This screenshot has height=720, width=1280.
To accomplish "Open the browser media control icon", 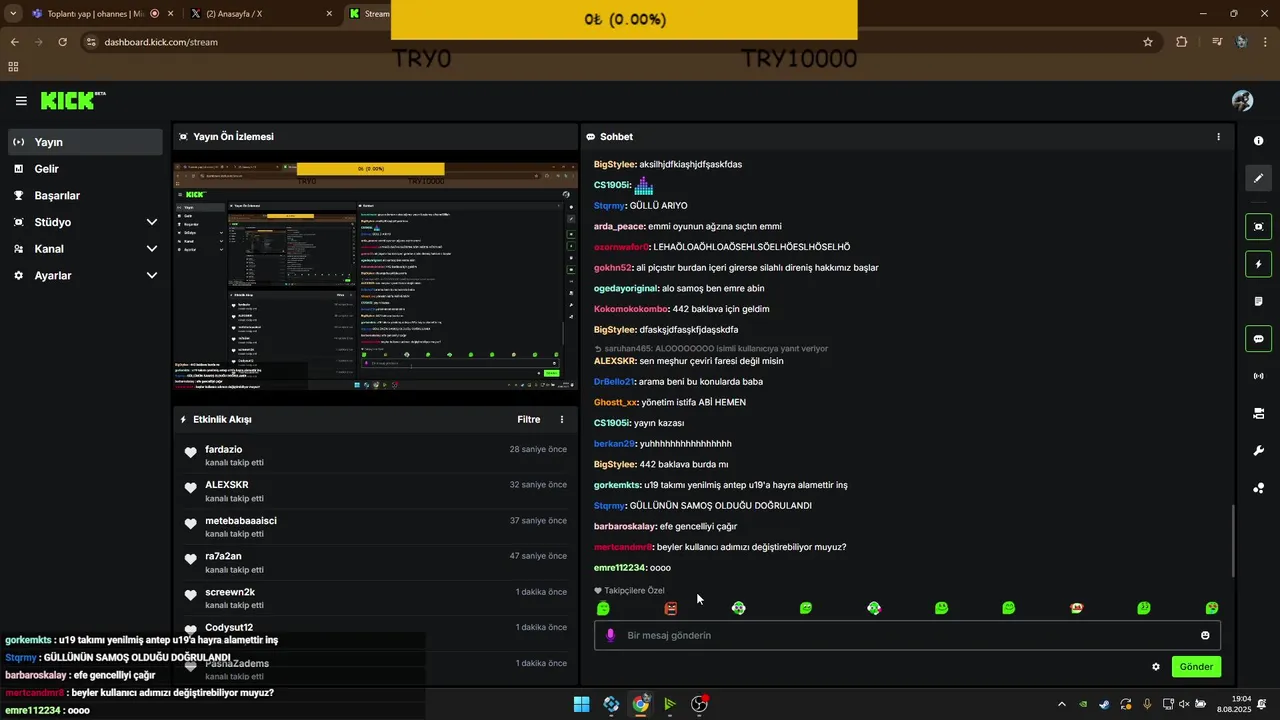I will pyautogui.click(x=1217, y=42).
